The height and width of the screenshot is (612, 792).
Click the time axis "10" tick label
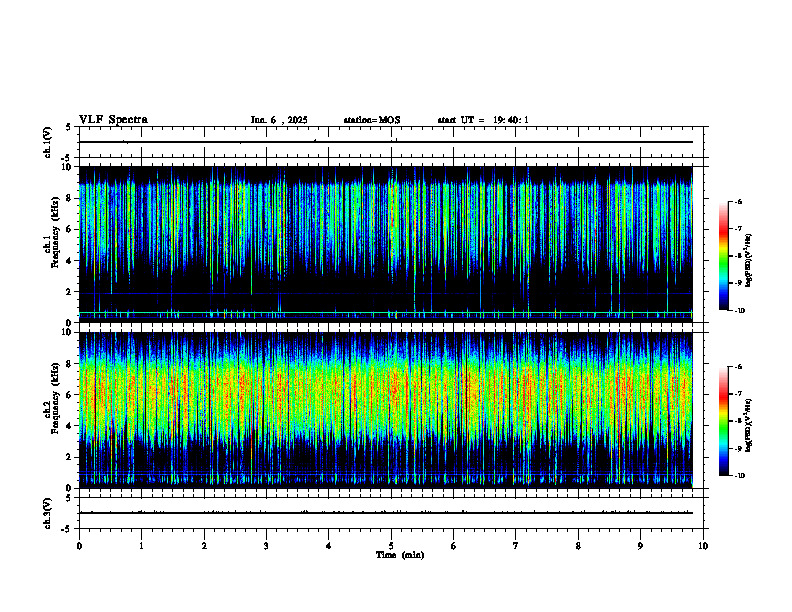coord(703,546)
